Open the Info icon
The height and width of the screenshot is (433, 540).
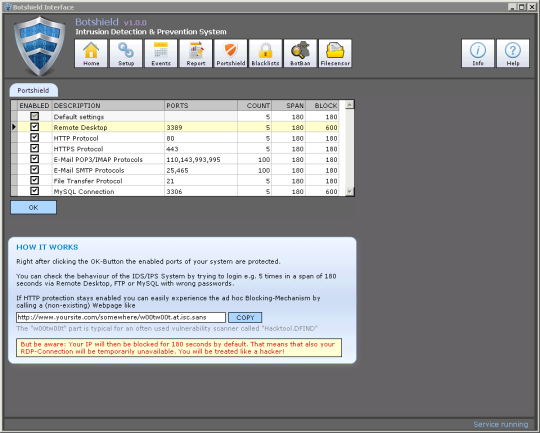pyautogui.click(x=478, y=53)
